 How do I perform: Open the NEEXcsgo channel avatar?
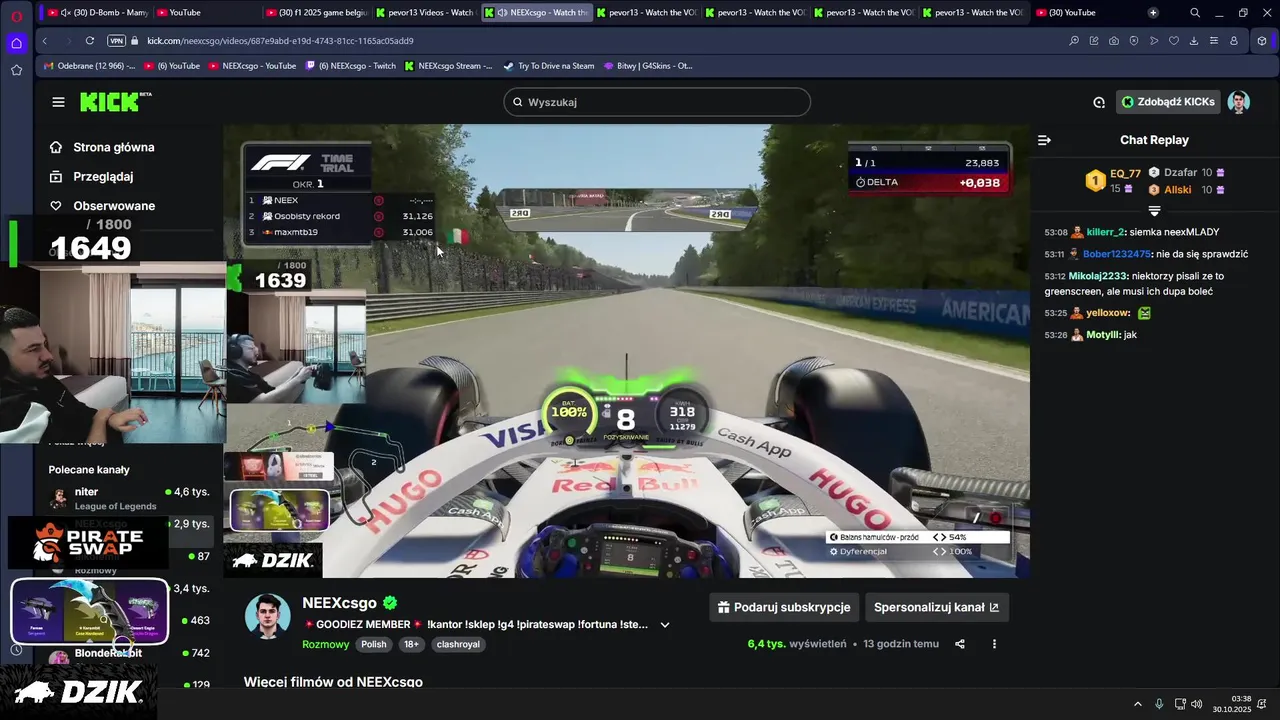tap(268, 616)
